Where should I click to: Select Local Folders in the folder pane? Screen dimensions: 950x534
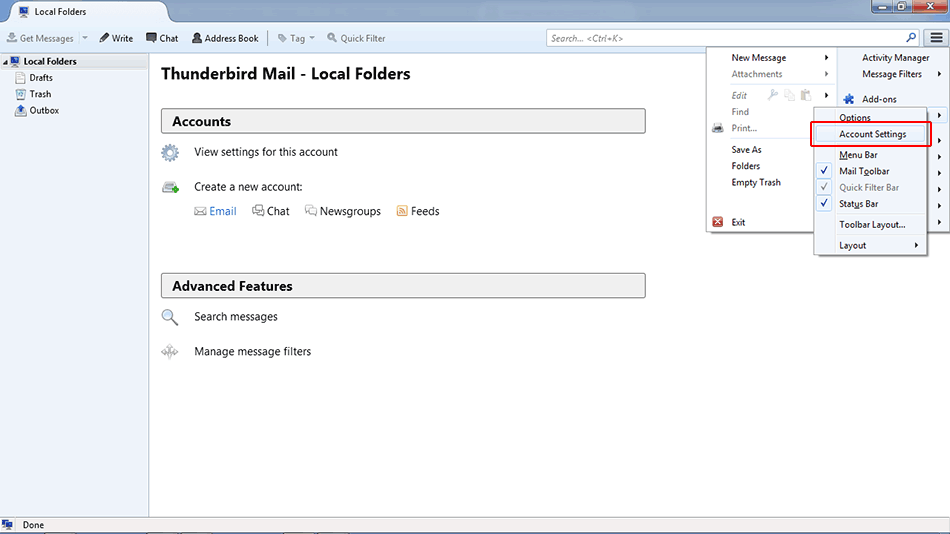(x=50, y=61)
